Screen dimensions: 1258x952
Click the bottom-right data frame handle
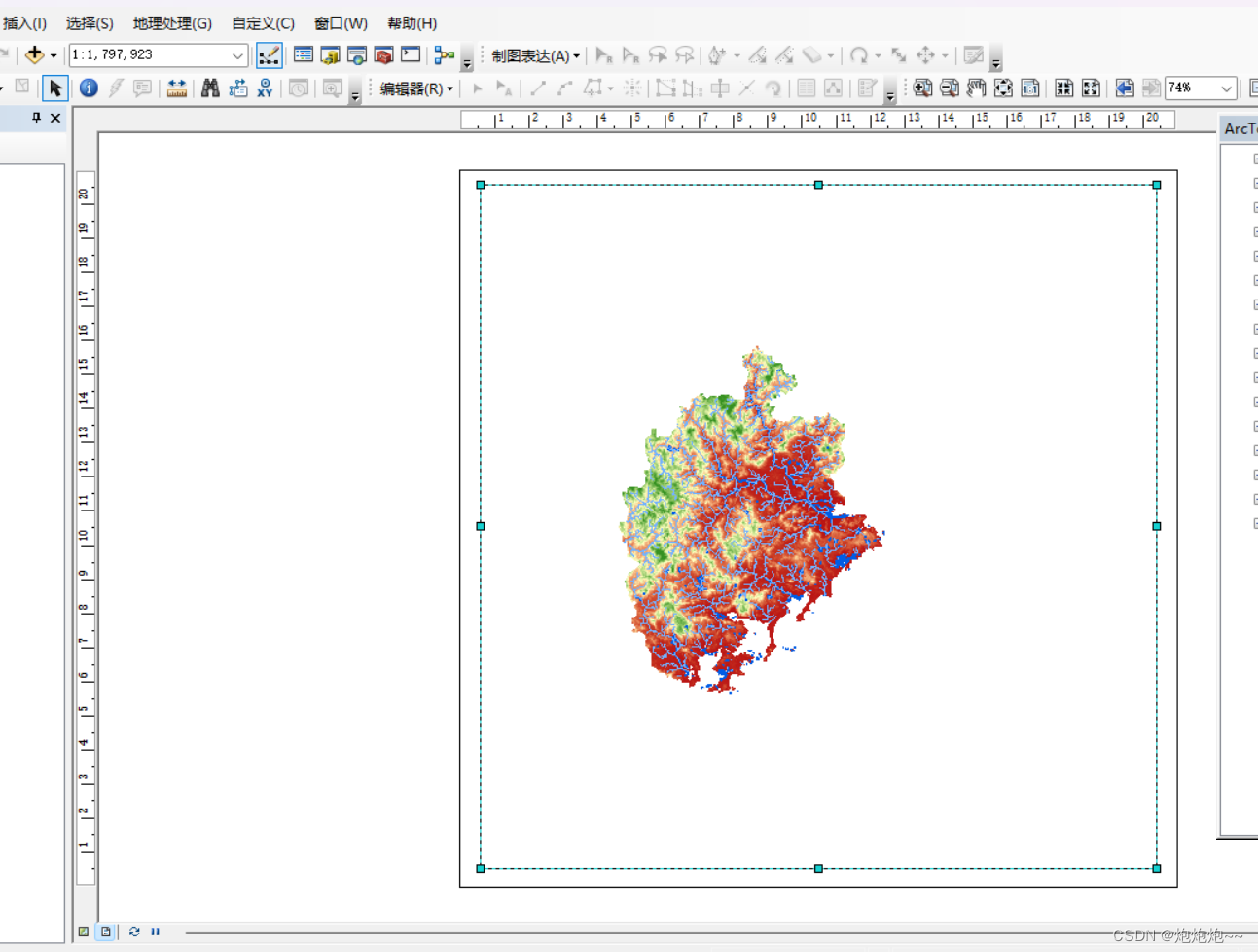[1157, 868]
